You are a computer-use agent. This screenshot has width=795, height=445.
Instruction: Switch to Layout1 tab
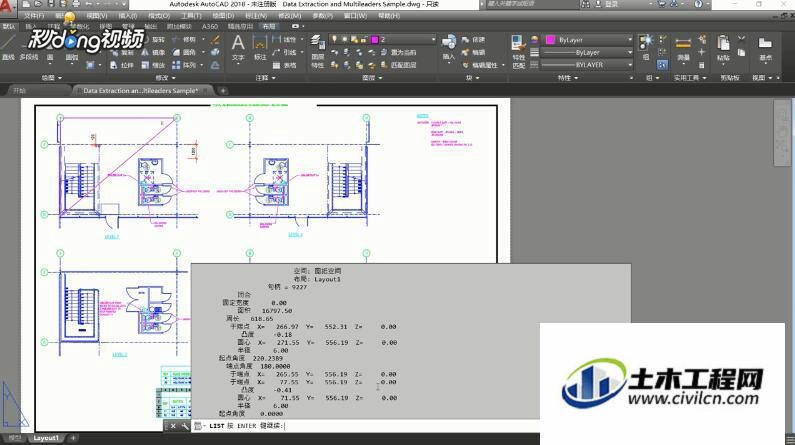coord(46,438)
